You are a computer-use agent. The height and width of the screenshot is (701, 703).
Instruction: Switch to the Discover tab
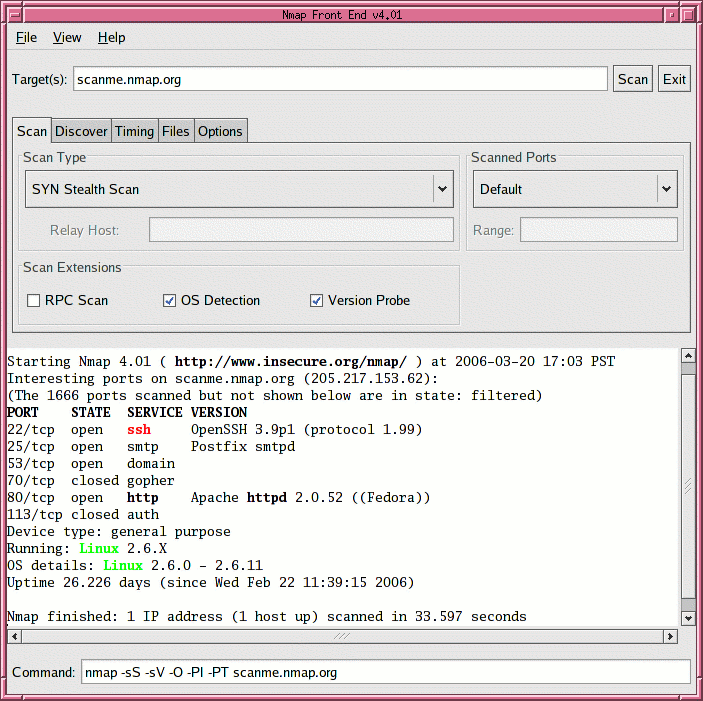(x=81, y=131)
